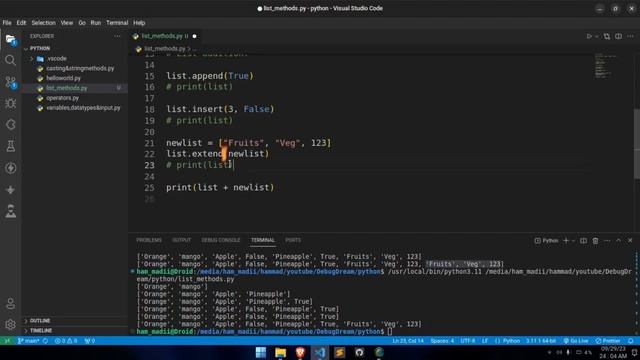Image resolution: width=640 pixels, height=360 pixels.
Task: Change encoding via UTF-8 status item
Action: (x=468, y=341)
